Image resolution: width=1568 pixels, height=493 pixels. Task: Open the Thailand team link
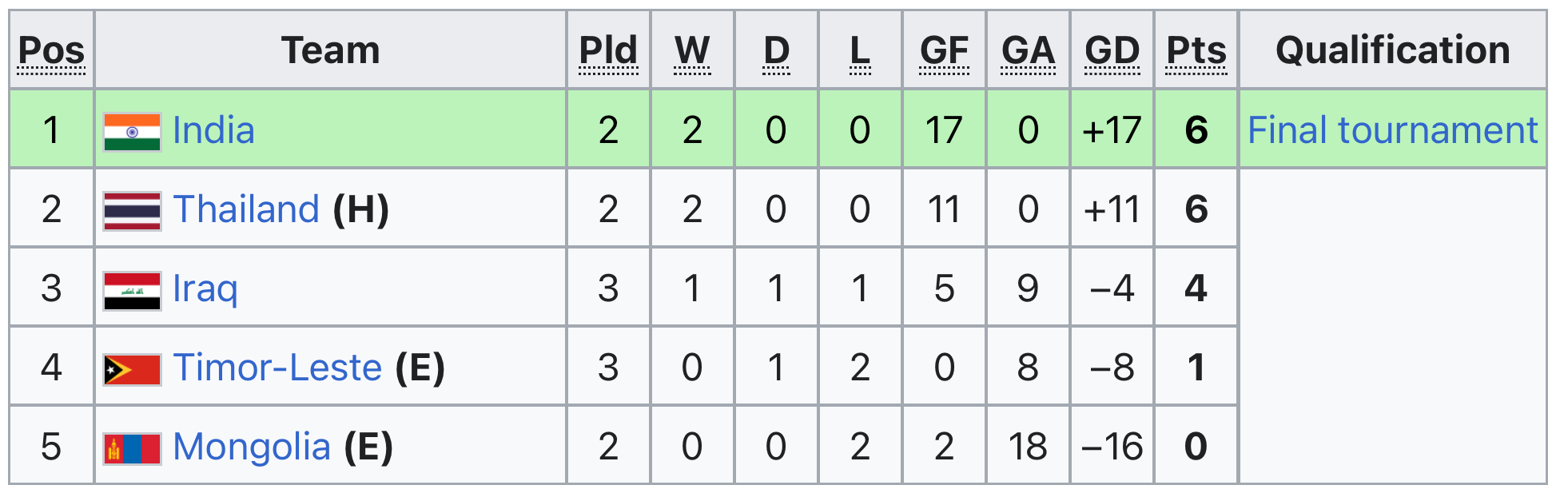point(246,209)
